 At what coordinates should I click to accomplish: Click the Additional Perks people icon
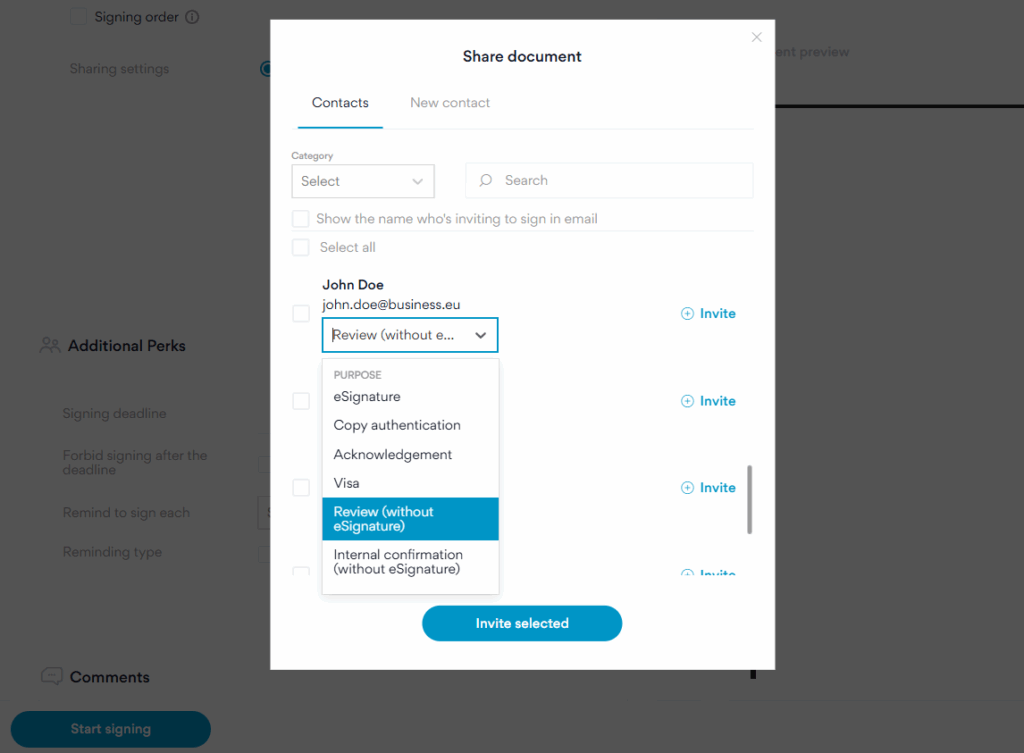pos(50,345)
